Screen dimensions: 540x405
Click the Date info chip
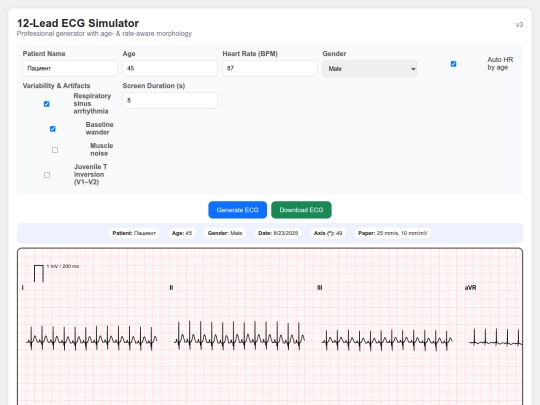(278, 233)
